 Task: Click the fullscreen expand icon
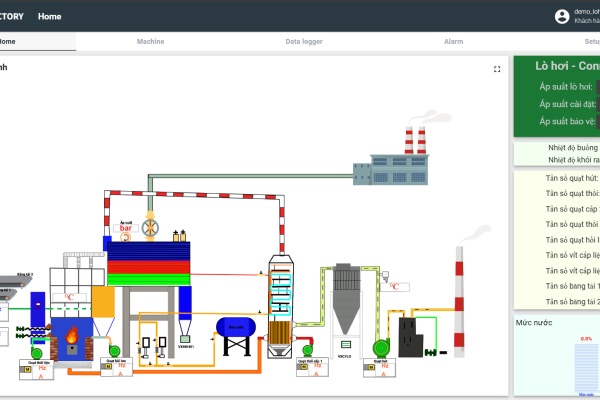pos(497,69)
